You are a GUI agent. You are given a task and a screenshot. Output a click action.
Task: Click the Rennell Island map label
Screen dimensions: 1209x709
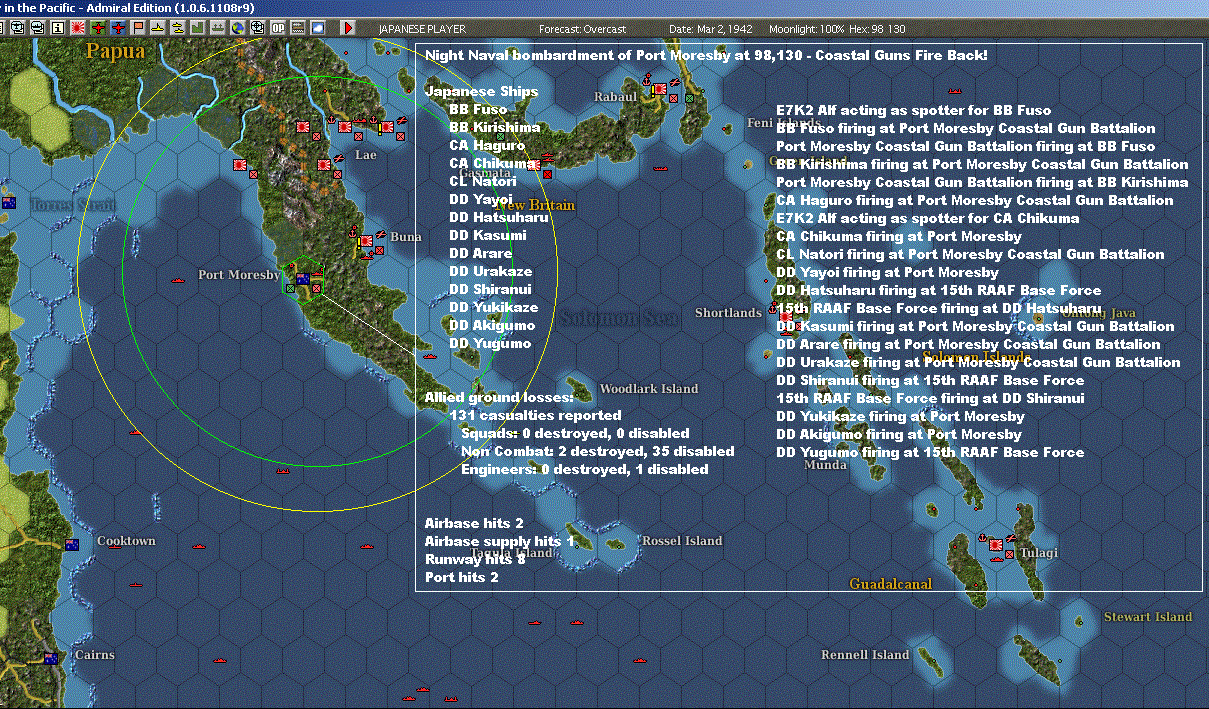865,655
